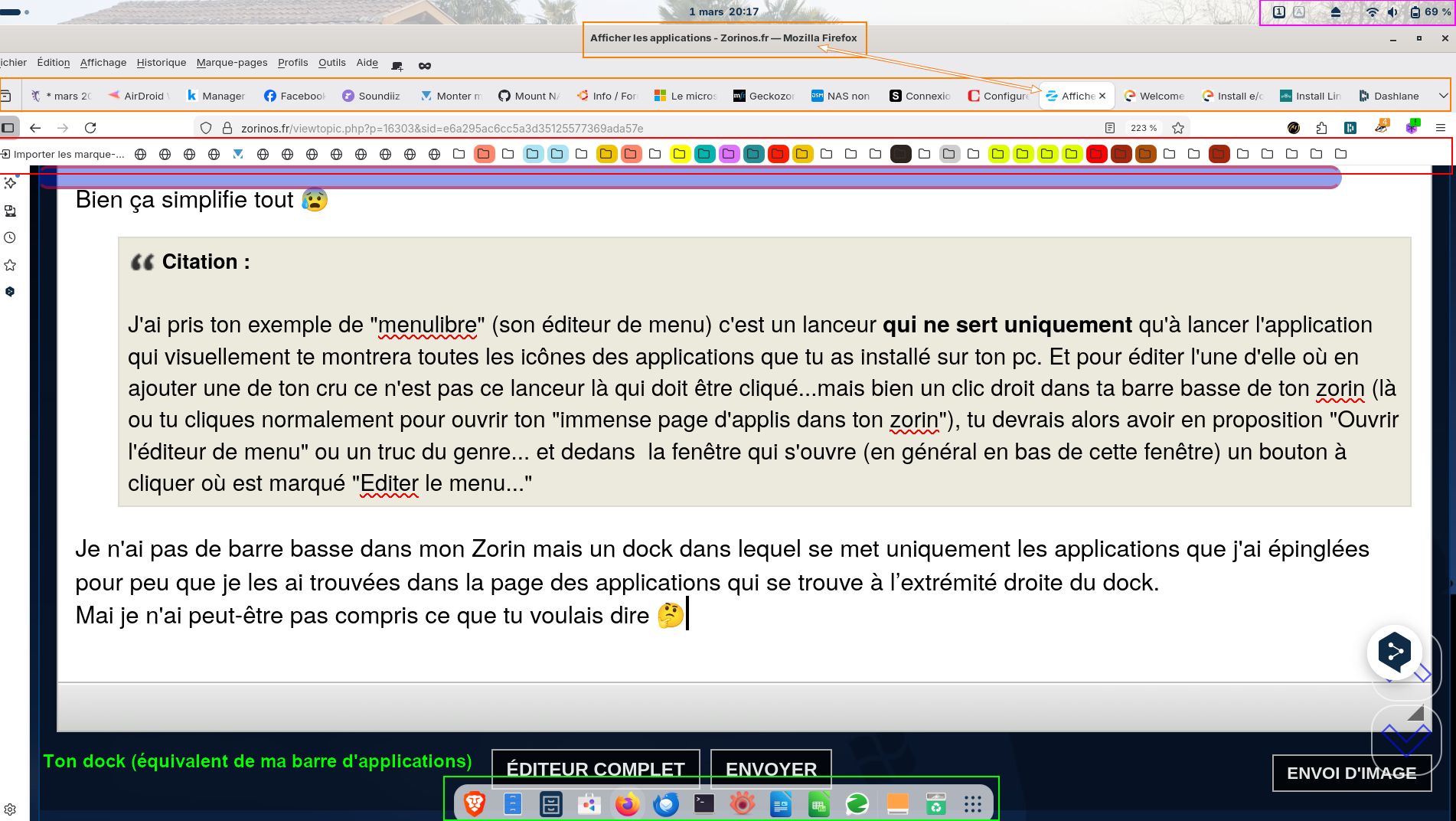1456x821 pixels.
Task: Go back to the previous page
Action: [35, 128]
